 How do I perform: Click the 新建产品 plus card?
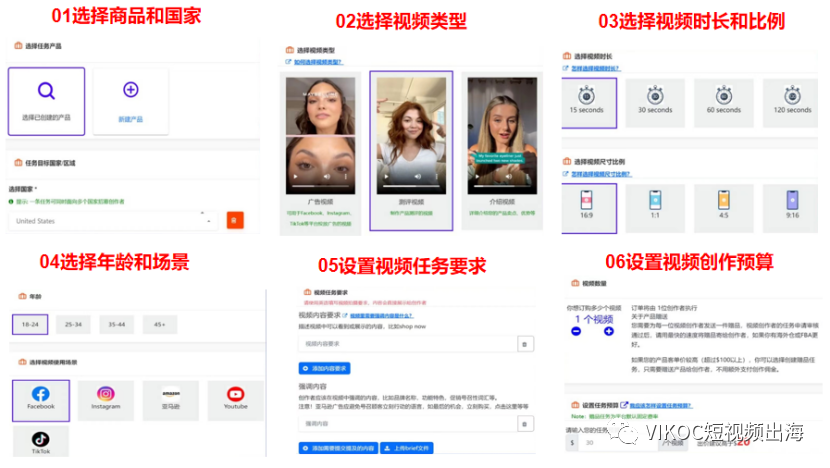pos(131,101)
